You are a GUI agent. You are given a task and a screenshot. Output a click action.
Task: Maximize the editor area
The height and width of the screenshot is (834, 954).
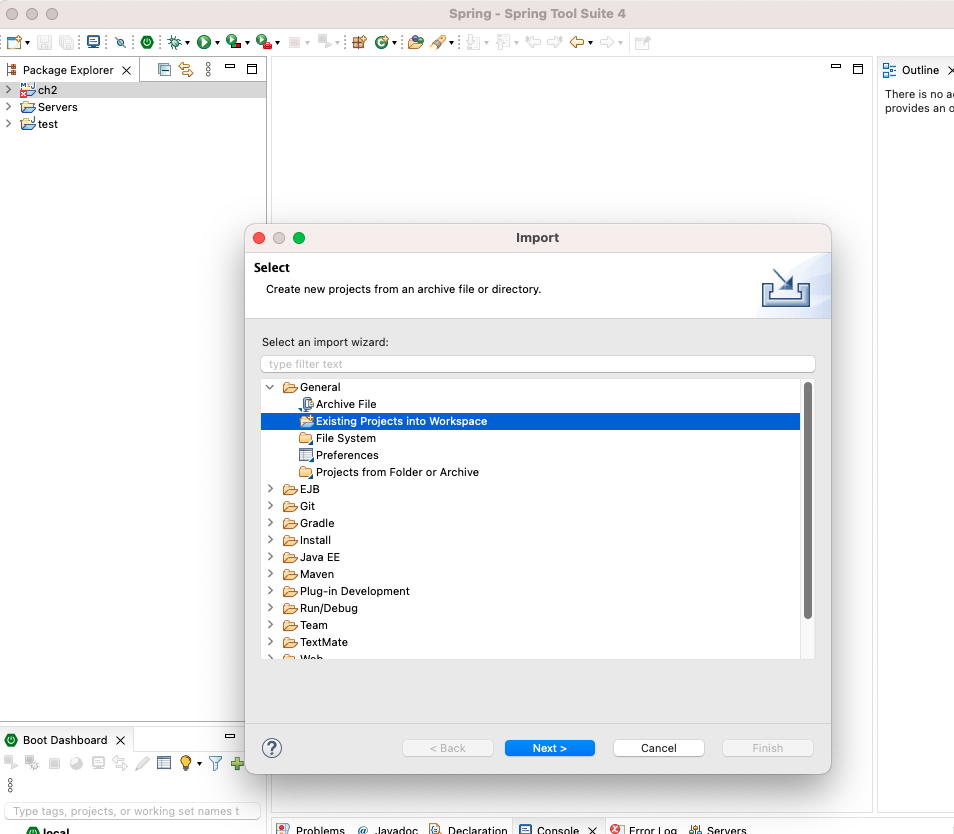coord(858,69)
